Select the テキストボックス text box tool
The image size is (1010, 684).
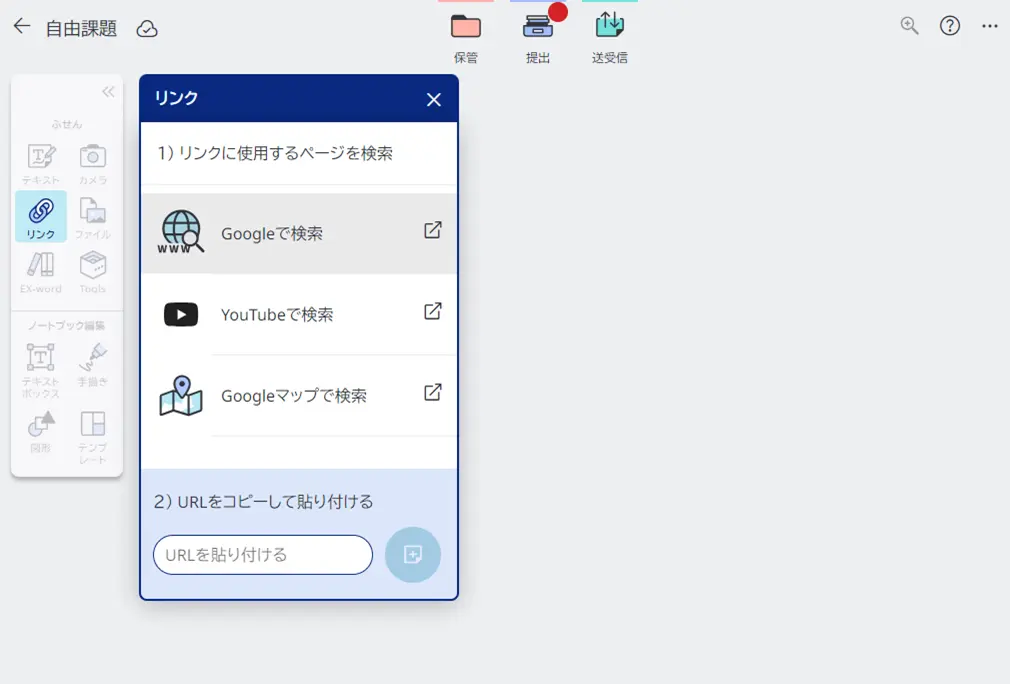click(x=40, y=356)
